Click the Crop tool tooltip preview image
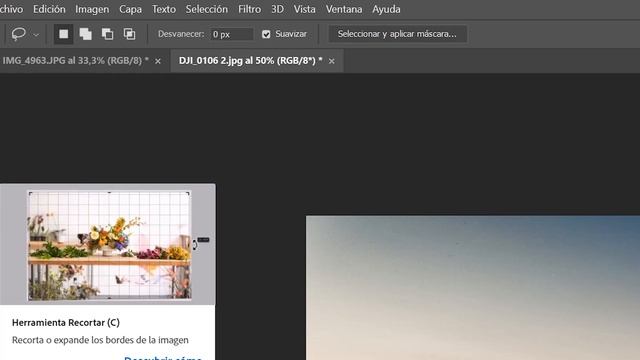The width and height of the screenshot is (640, 360). coord(108,244)
